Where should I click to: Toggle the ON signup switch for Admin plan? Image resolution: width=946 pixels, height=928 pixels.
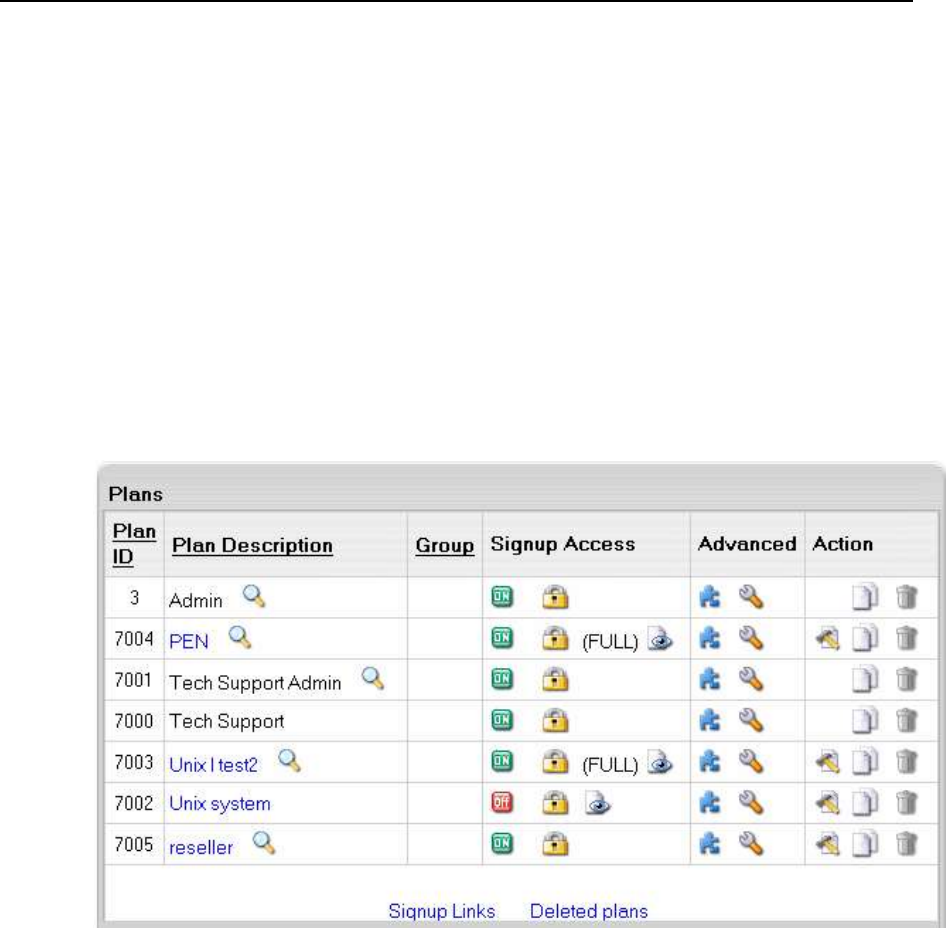(502, 597)
